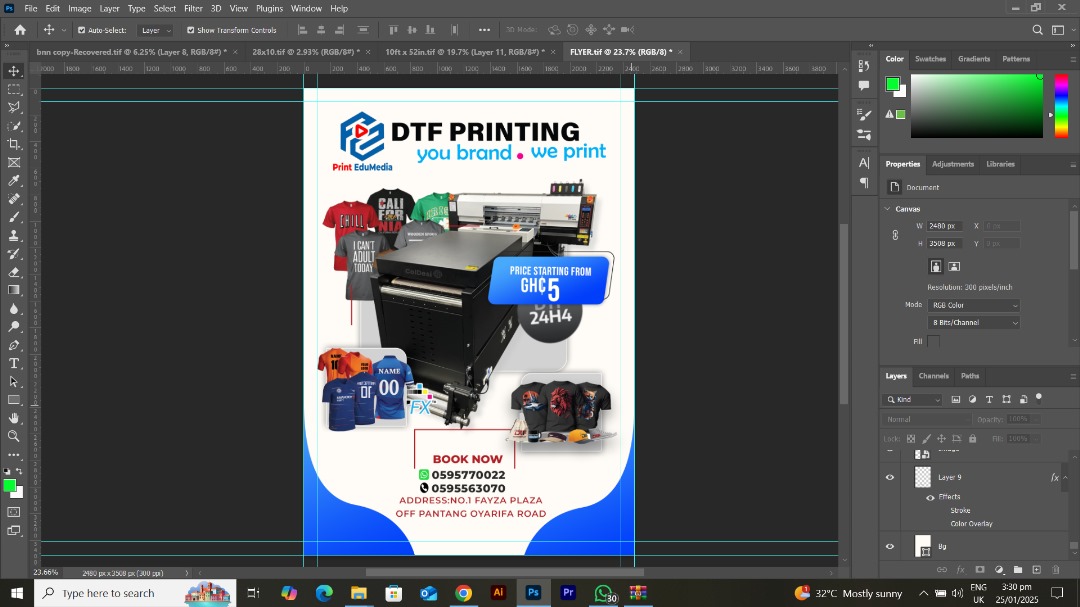The height and width of the screenshot is (607, 1080).
Task: Open the Filter menu
Action: pyautogui.click(x=193, y=8)
